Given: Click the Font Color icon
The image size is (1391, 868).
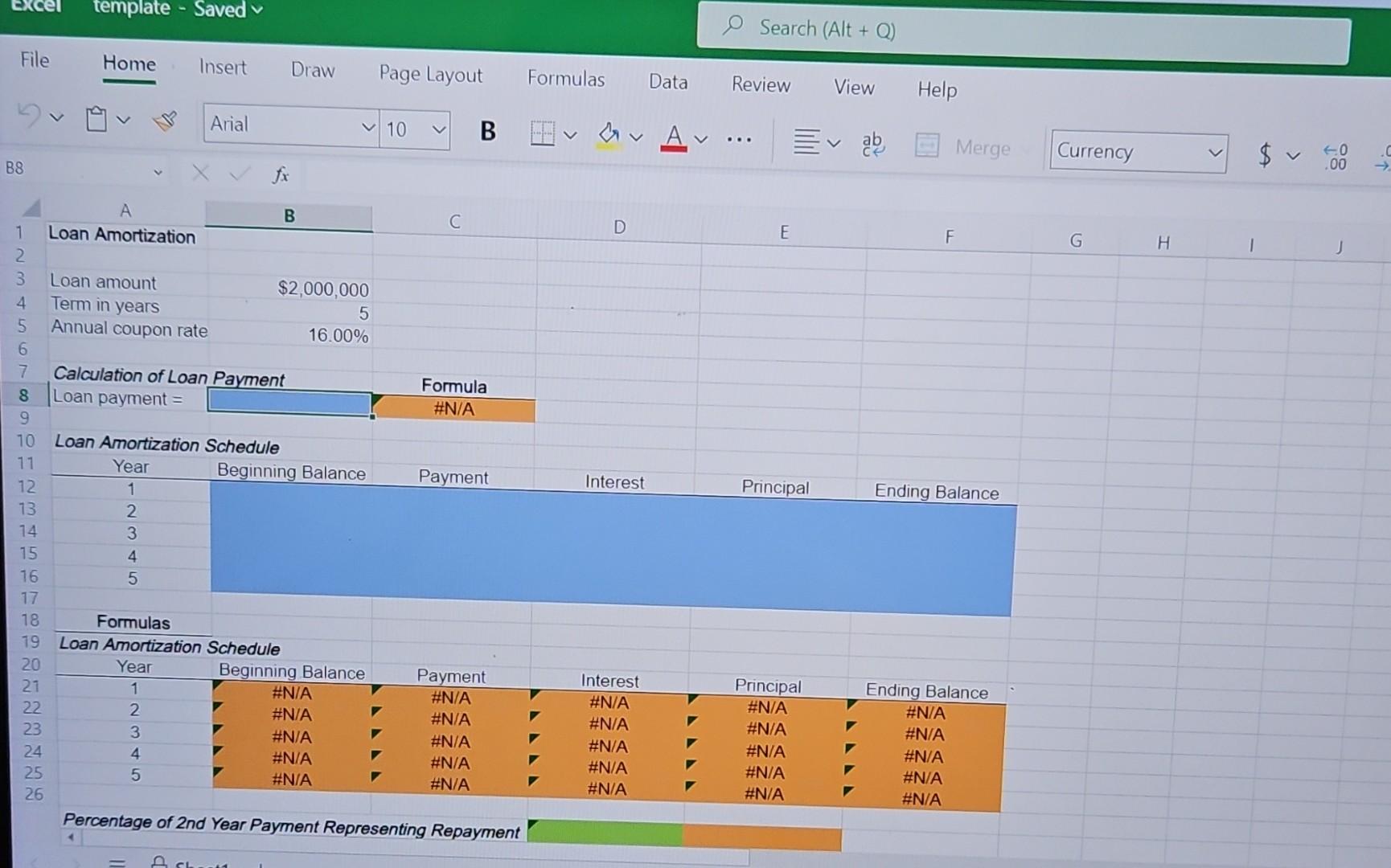Looking at the screenshot, I should [675, 135].
